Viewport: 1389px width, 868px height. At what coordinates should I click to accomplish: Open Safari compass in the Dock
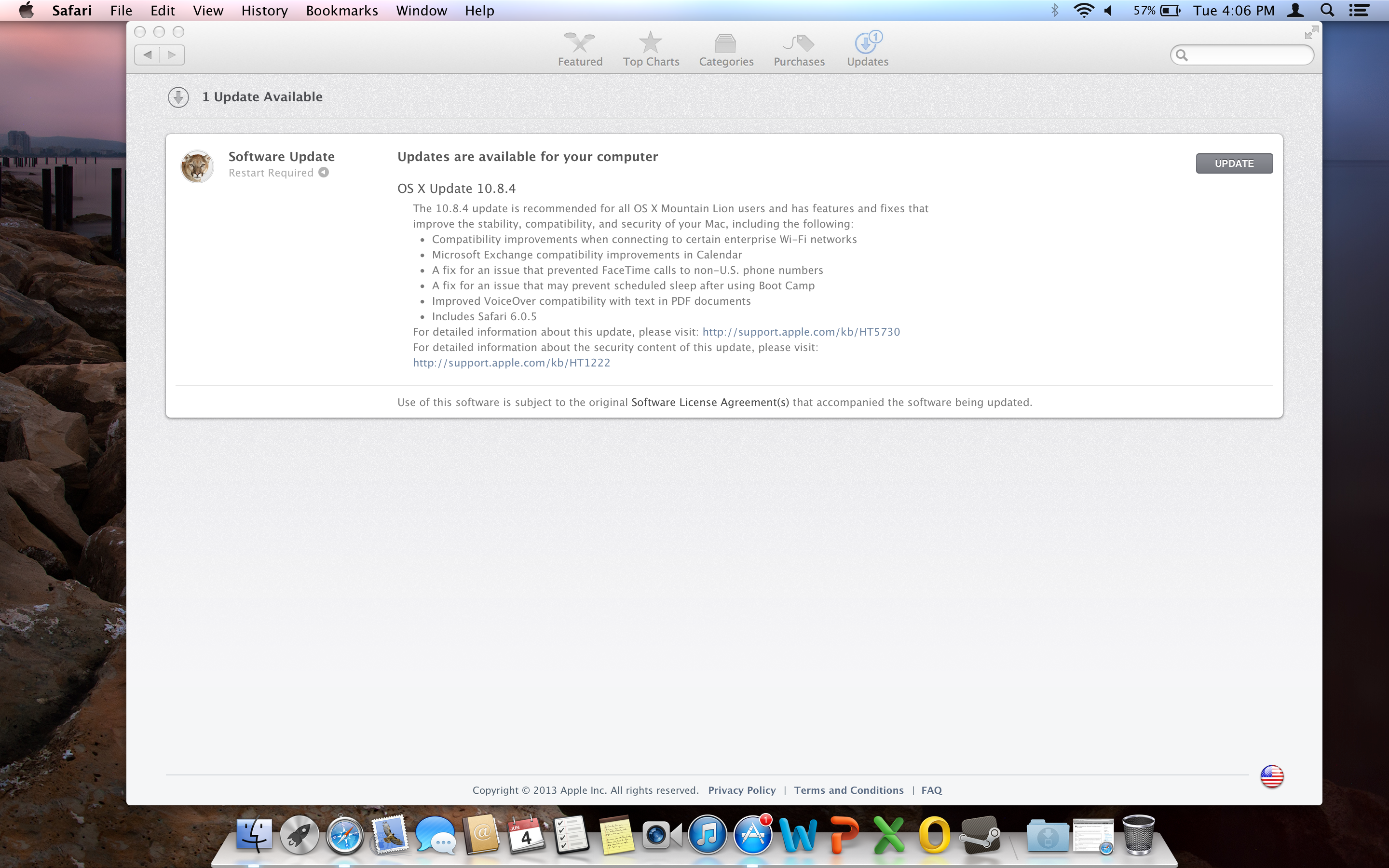tap(344, 835)
